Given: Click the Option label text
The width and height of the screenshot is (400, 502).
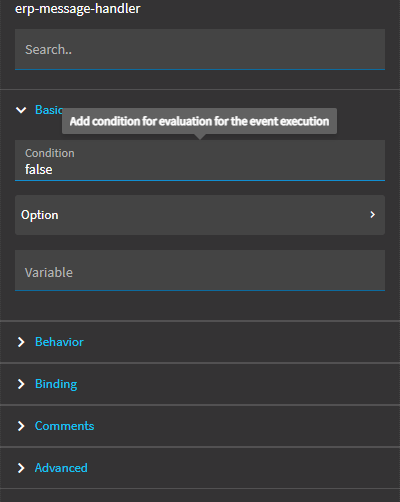Looking at the screenshot, I should tap(40, 215).
